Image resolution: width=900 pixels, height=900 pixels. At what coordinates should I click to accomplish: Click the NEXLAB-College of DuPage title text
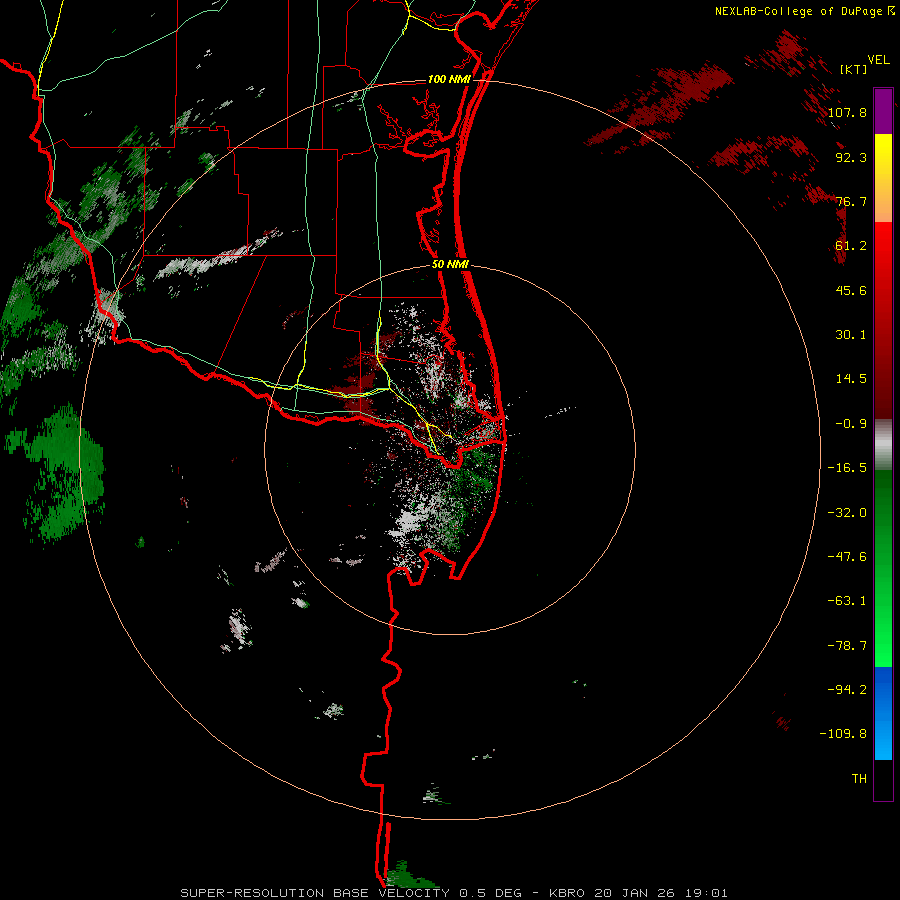798,11
